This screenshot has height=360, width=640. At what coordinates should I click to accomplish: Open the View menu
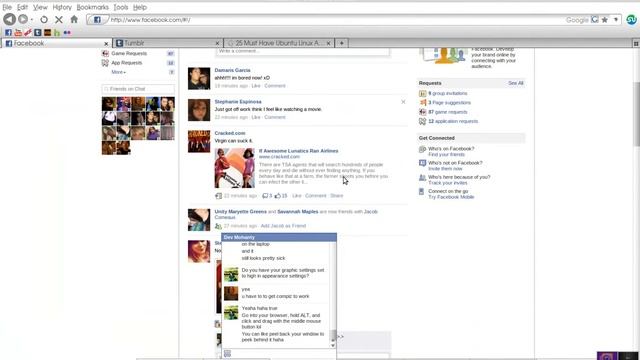point(40,7)
